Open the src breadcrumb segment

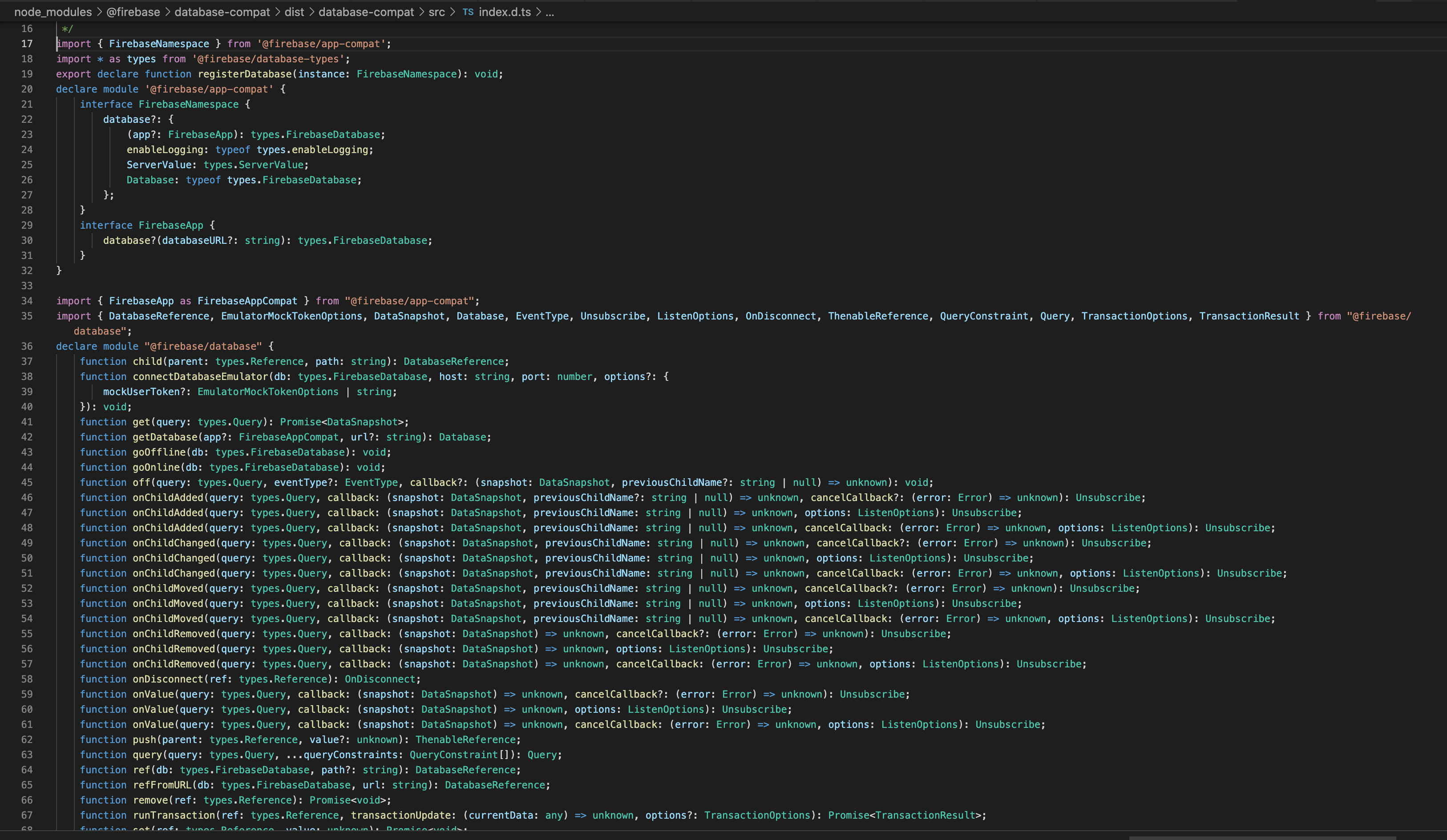[437, 12]
